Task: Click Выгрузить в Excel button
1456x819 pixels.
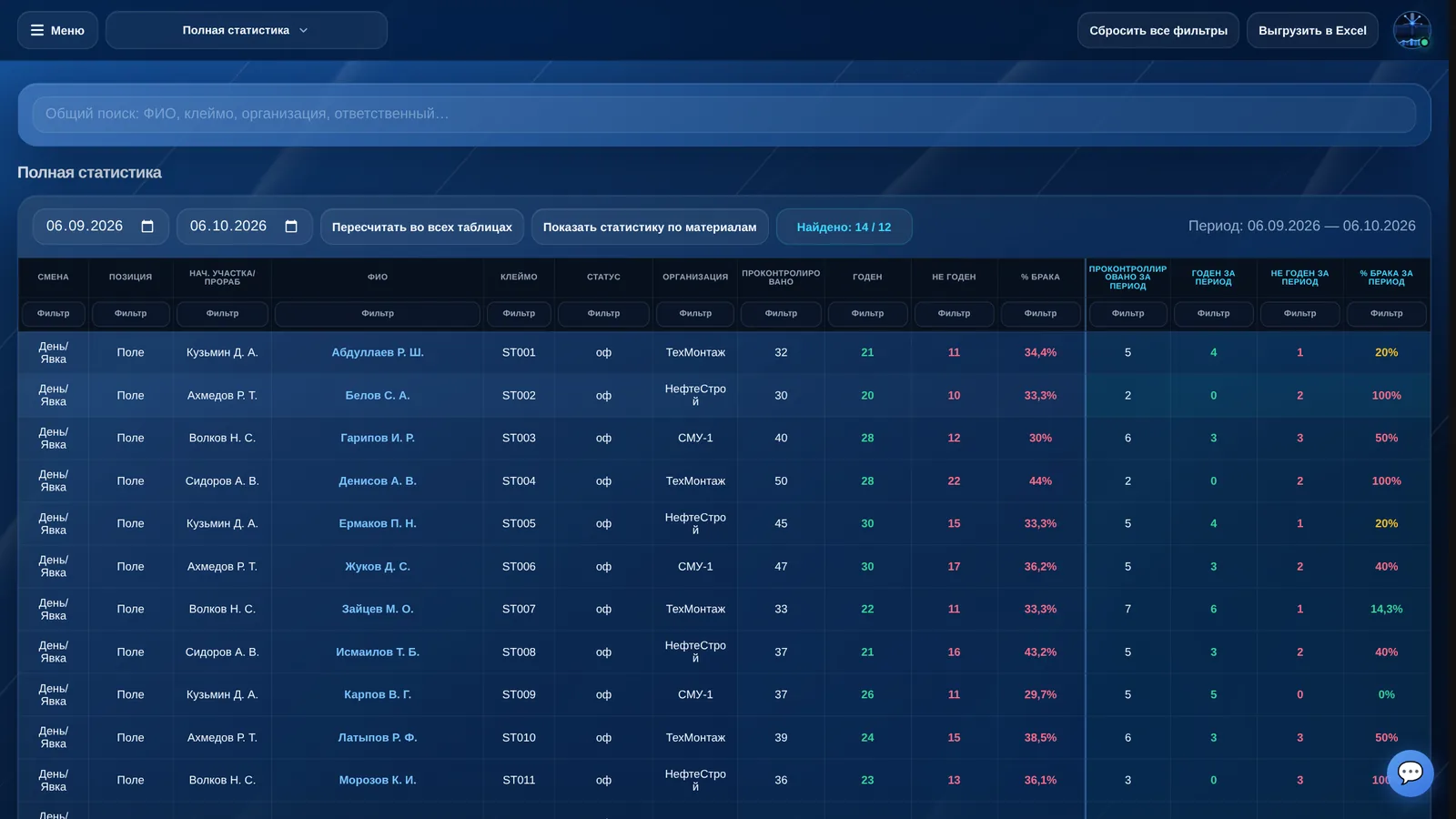Action: click(x=1312, y=30)
